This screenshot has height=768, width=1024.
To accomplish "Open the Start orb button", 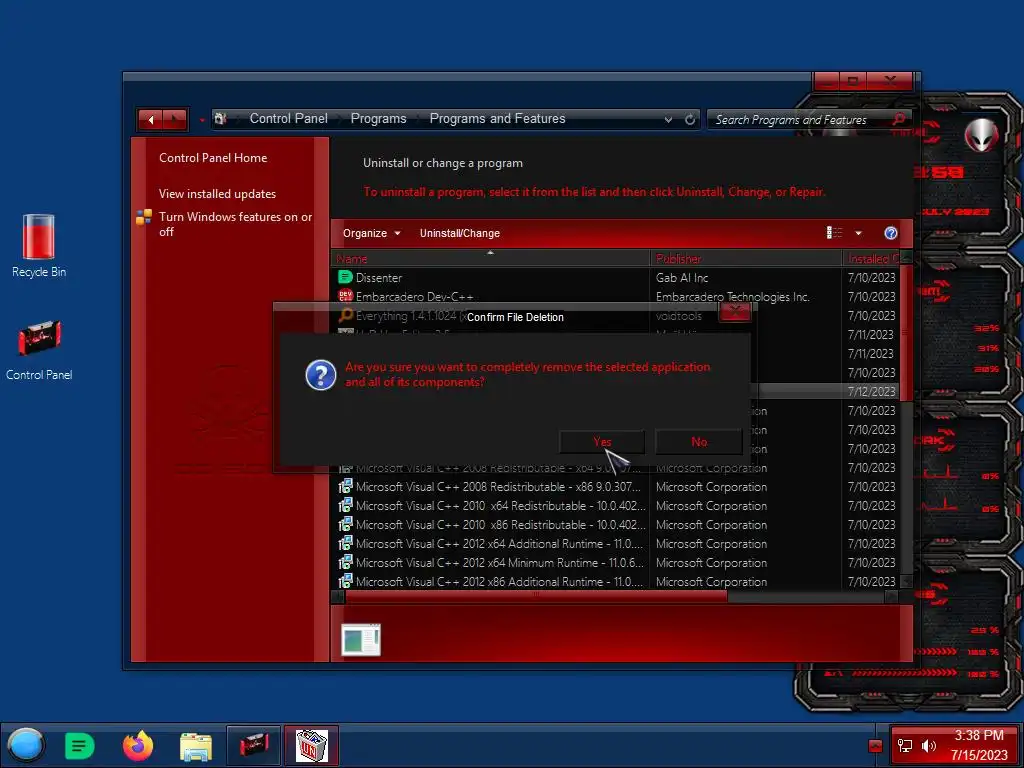I will [25, 745].
